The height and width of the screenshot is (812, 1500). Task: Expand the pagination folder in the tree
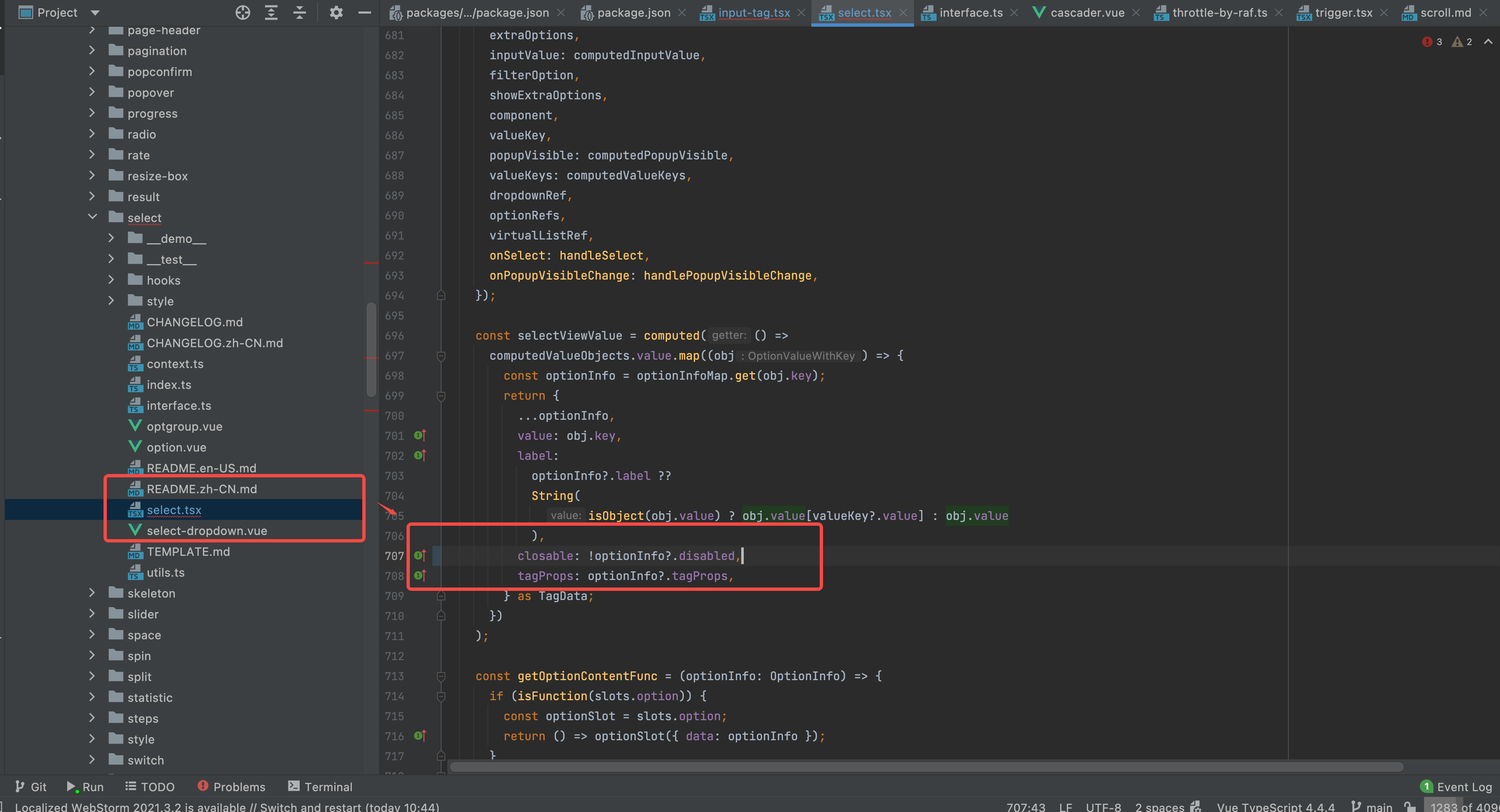92,50
